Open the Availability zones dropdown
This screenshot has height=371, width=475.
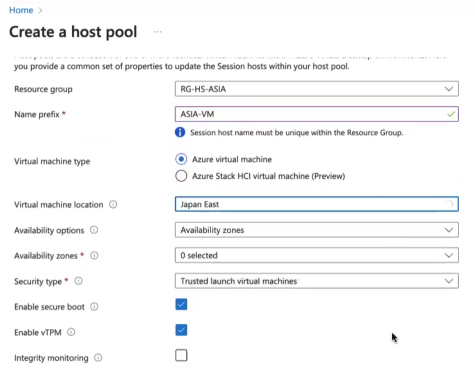coord(316,255)
